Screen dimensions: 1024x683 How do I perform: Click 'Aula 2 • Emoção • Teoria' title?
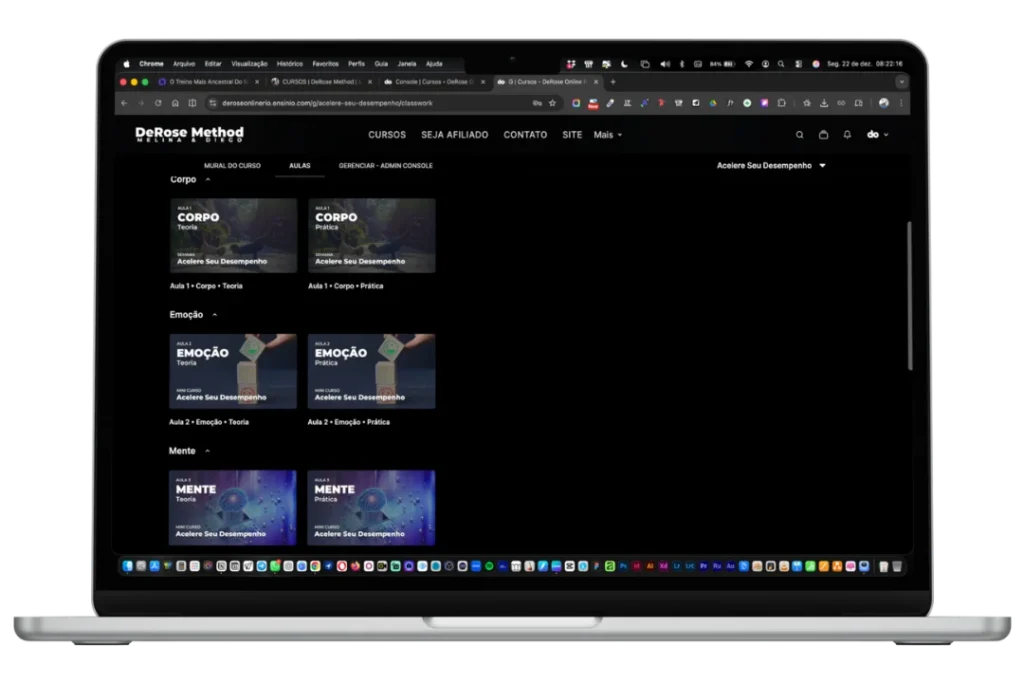[209, 422]
